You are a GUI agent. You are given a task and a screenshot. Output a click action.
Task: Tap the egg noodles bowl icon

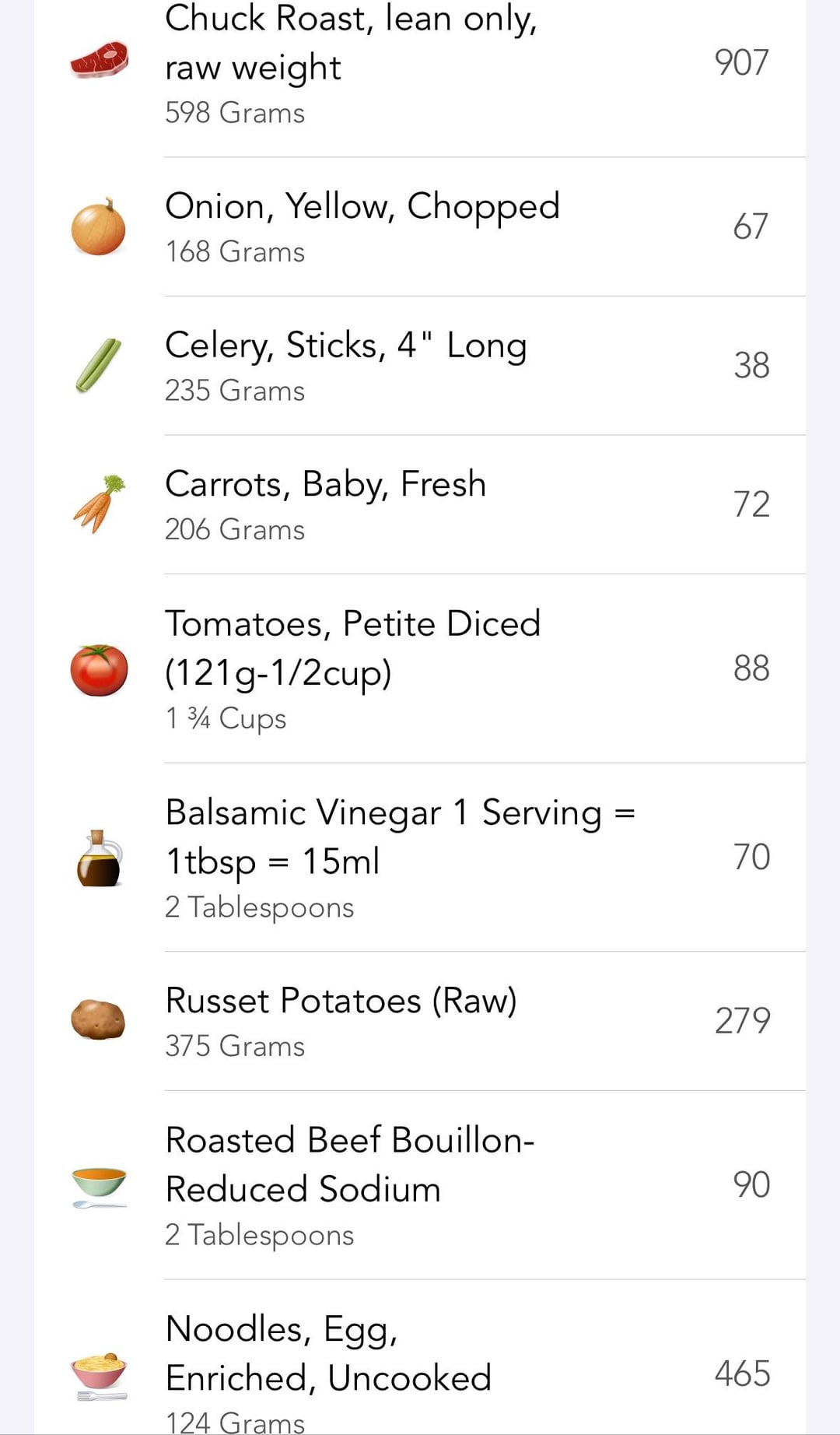[99, 1376]
